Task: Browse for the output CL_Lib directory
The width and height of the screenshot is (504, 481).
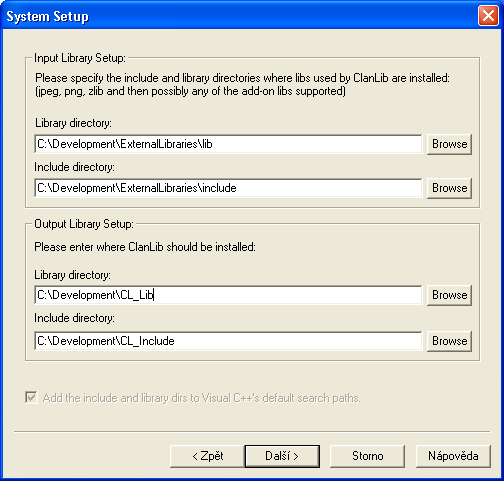Action: (449, 295)
